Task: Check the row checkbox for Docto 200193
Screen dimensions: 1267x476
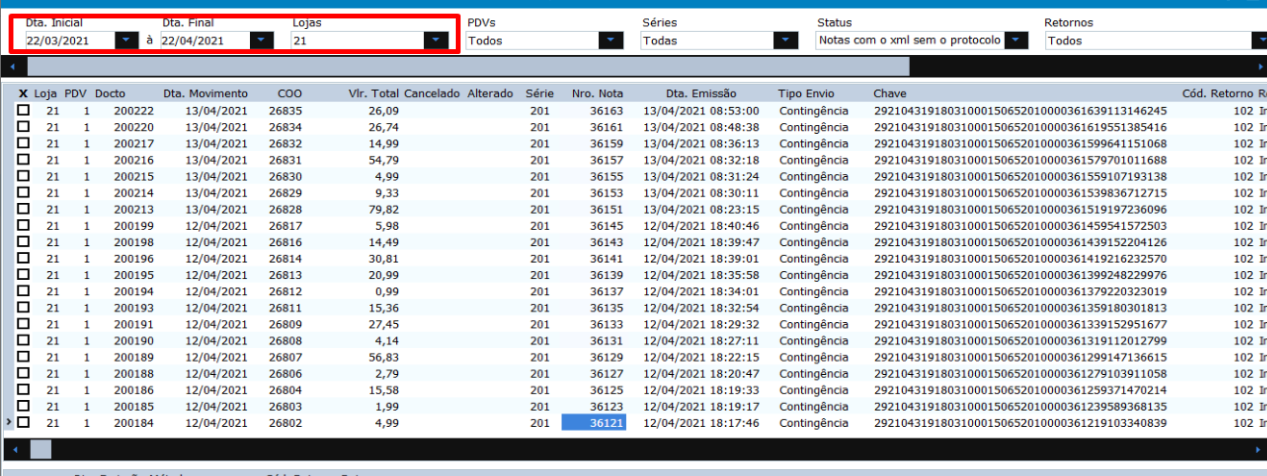Action: [23, 308]
